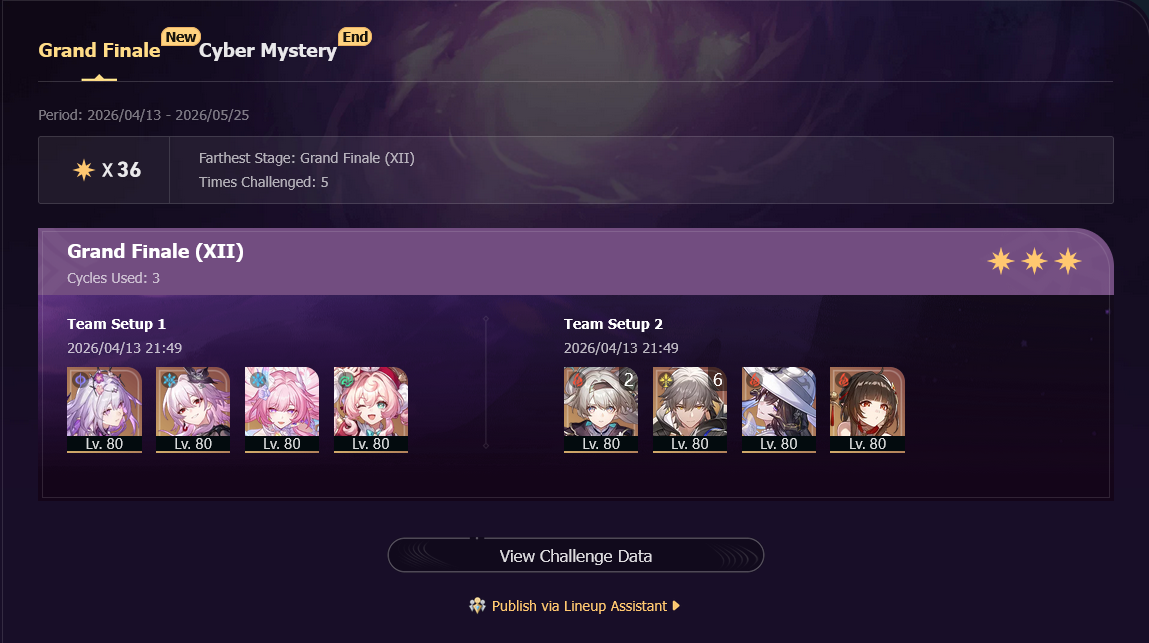Click the Lineup Assistant icon
The height and width of the screenshot is (643, 1149).
pyautogui.click(x=478, y=606)
